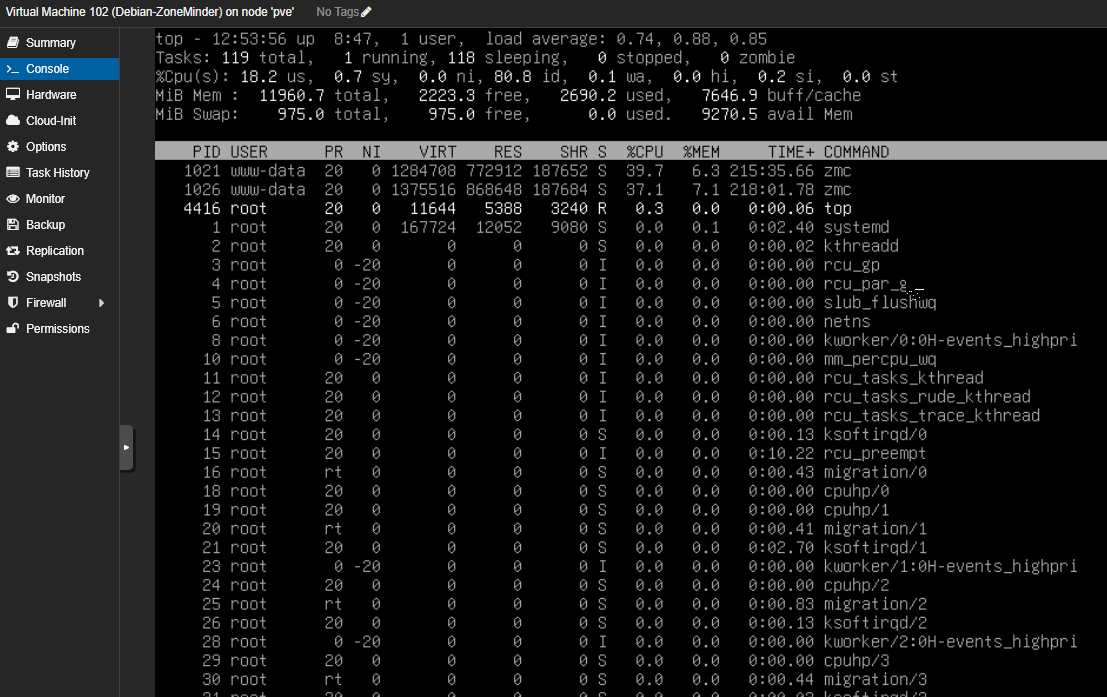This screenshot has height=697, width=1107.
Task: Click the first zmc process PID 1021
Action: 517,171
